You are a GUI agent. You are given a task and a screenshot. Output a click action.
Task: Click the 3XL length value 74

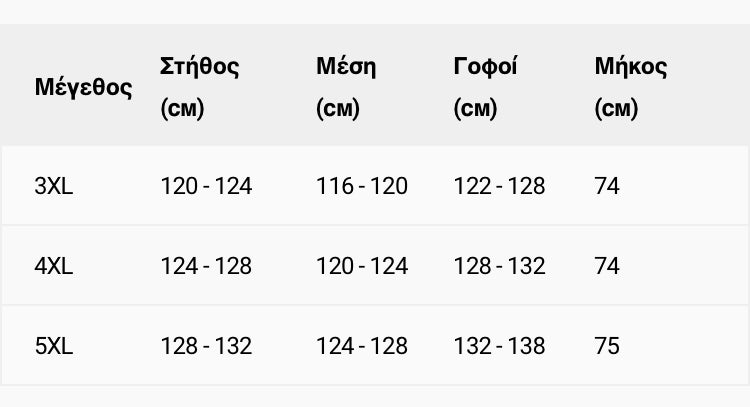click(607, 186)
